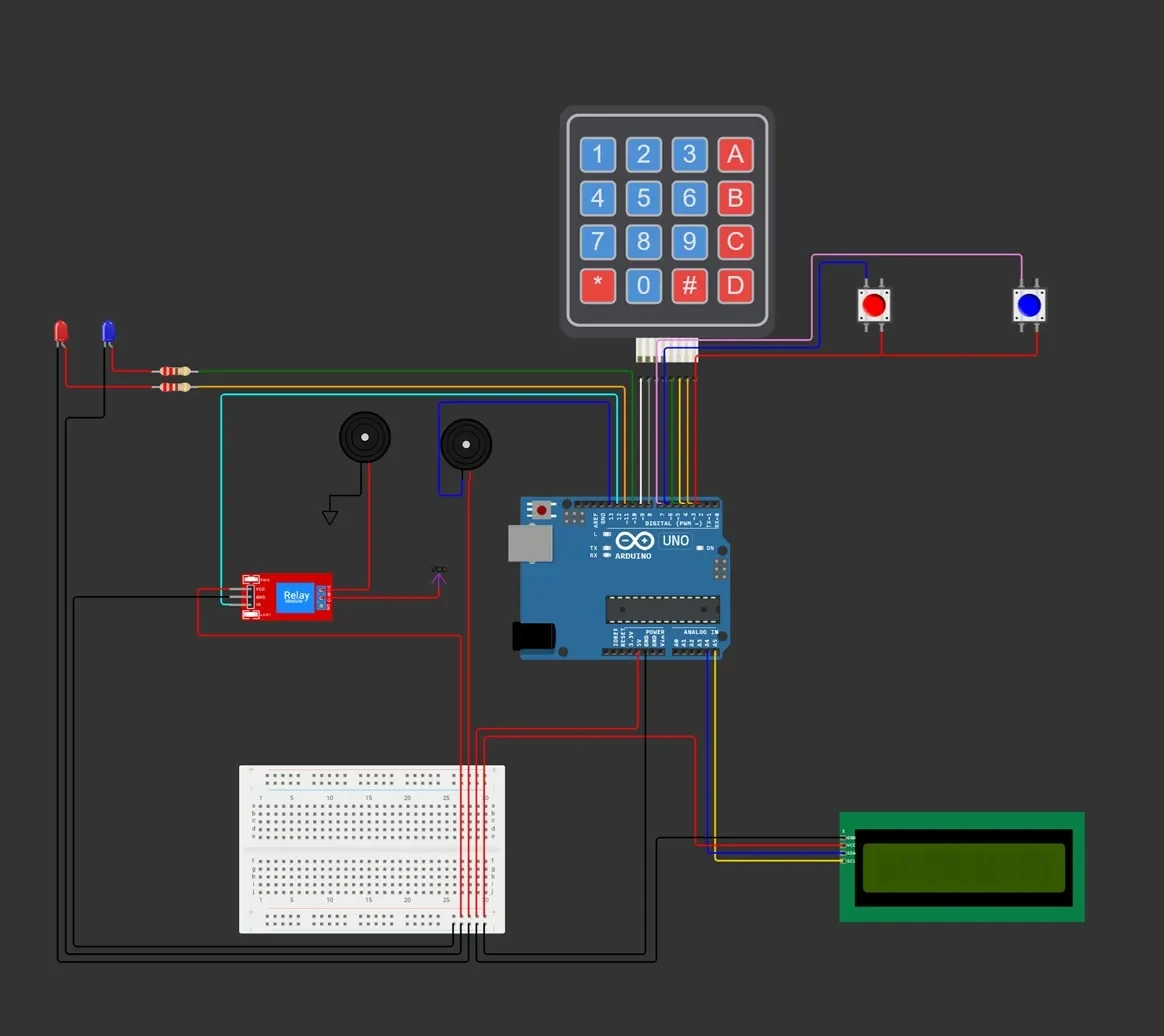This screenshot has height=1036, width=1164.
Task: Click keypad key D
Action: [x=736, y=286]
